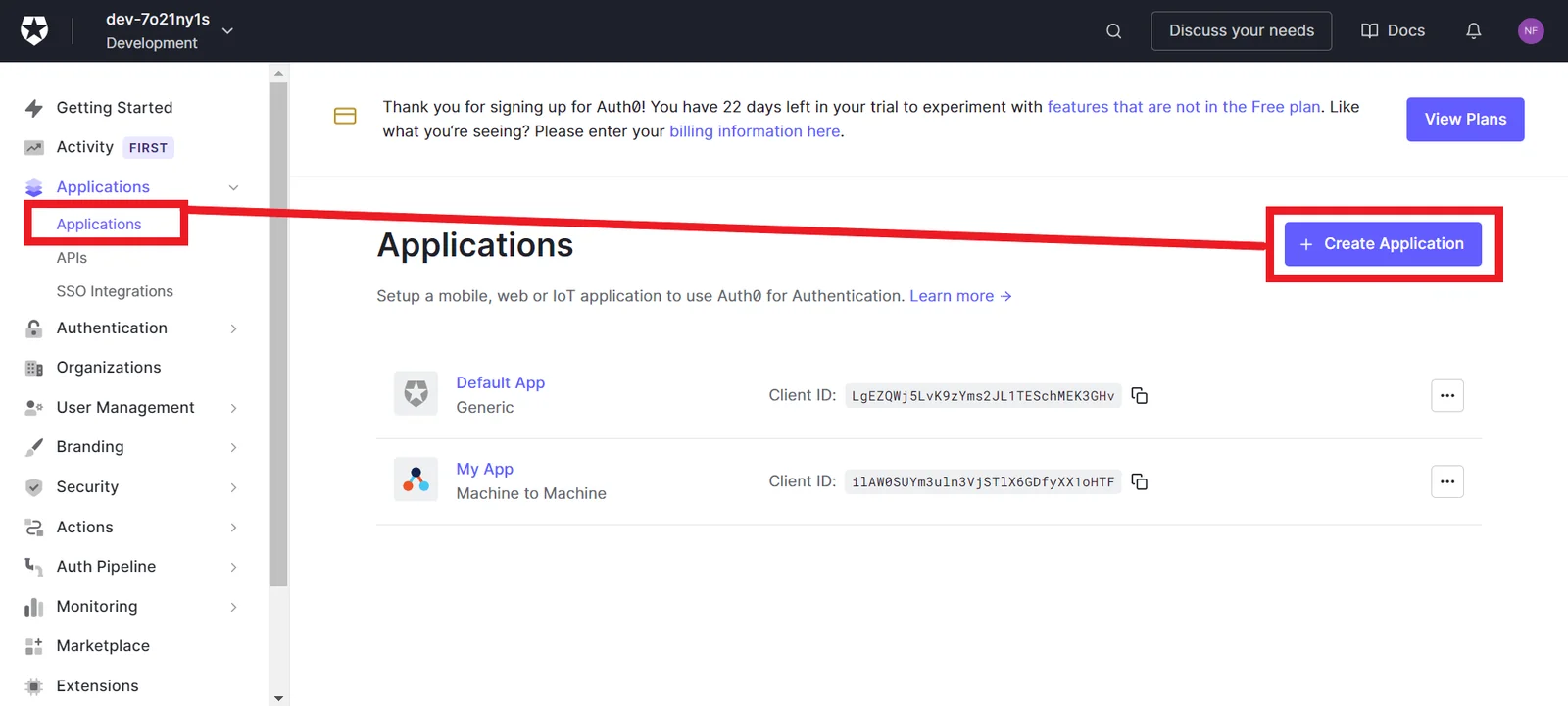Viewport: 1568px width, 706px height.
Task: Click the sidebar scrollbar thumb
Action: coord(279,333)
